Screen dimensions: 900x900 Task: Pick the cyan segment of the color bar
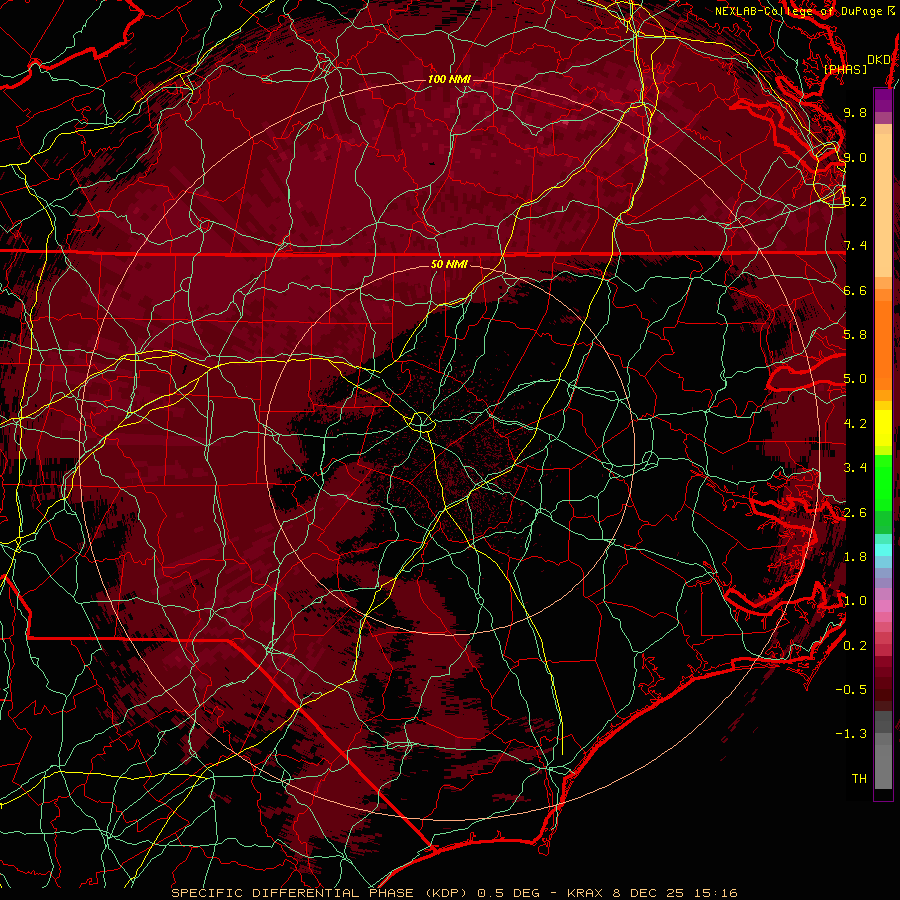click(883, 550)
